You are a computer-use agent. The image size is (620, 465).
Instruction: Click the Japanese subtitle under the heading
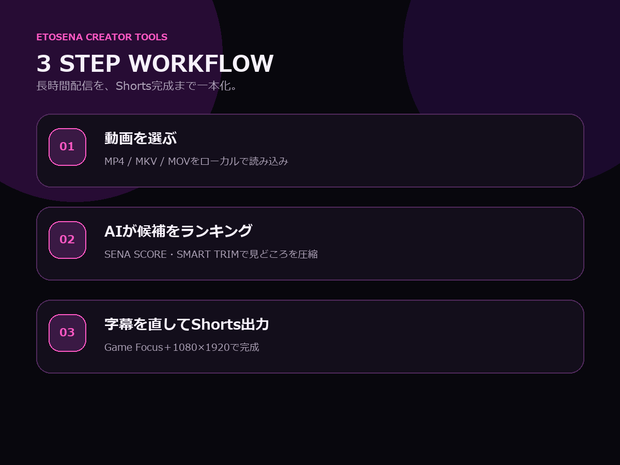137,86
